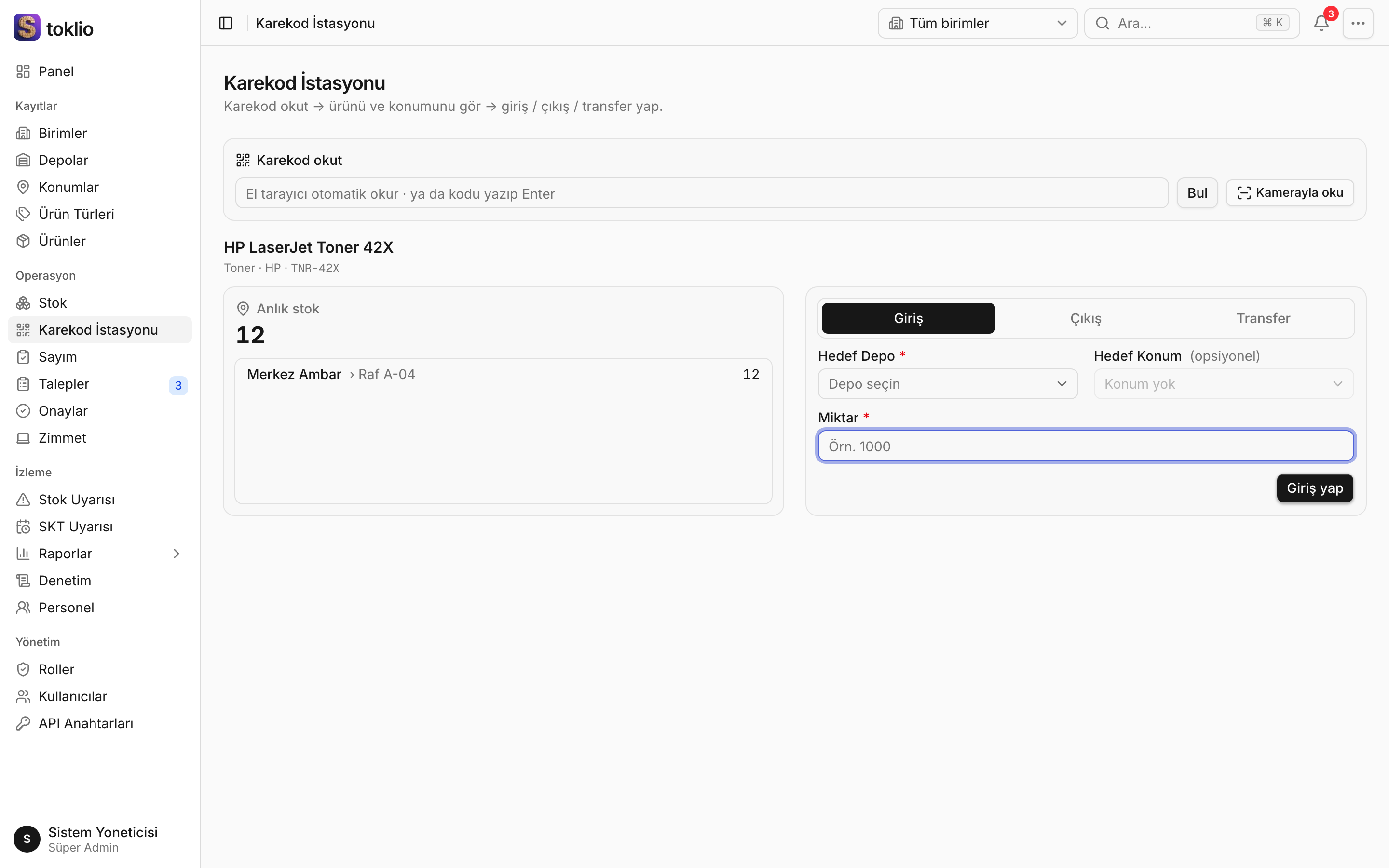
Task: Toggle the sidebar panel icon
Action: point(226,23)
